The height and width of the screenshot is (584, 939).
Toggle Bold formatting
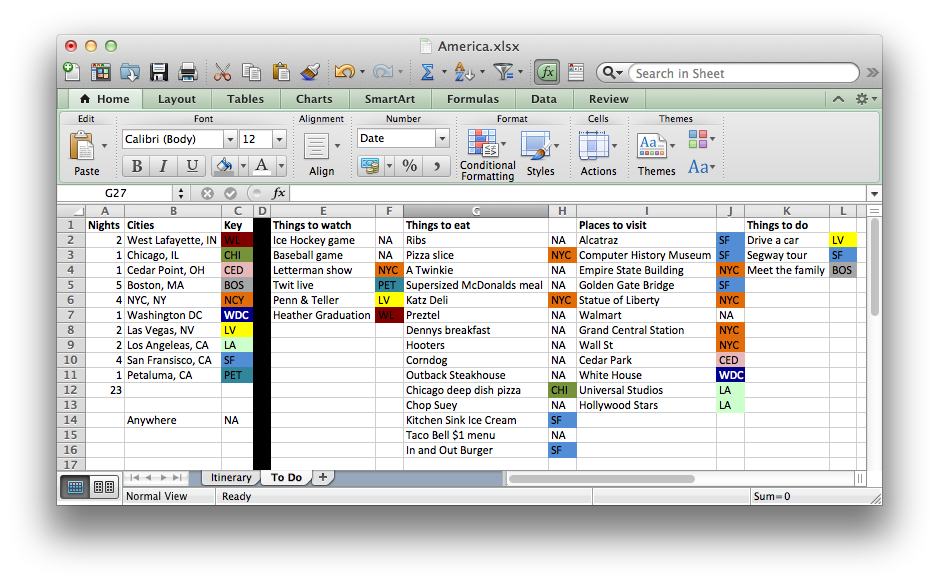[x=137, y=166]
